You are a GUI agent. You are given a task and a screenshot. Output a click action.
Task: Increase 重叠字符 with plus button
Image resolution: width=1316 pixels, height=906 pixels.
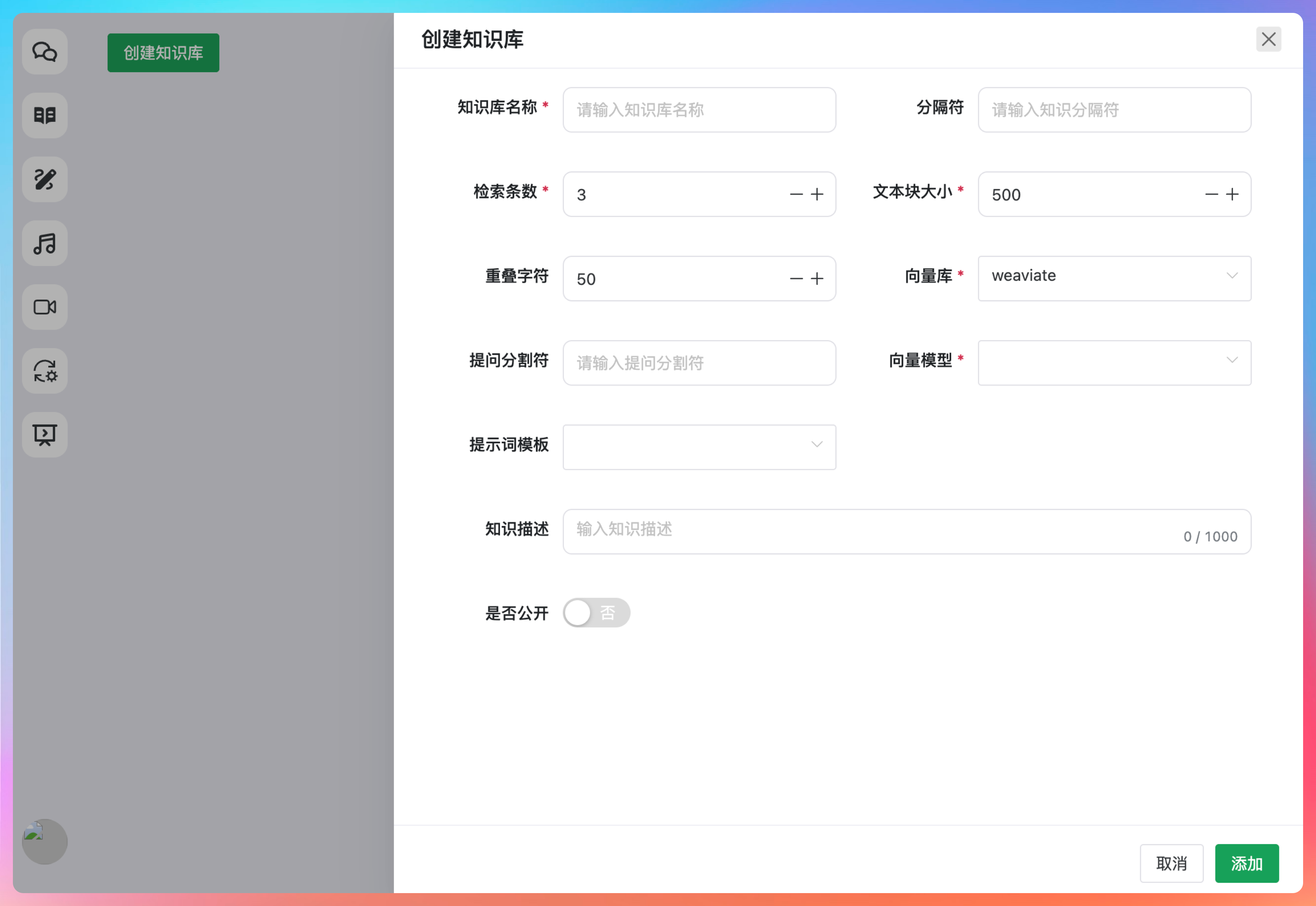(x=817, y=279)
